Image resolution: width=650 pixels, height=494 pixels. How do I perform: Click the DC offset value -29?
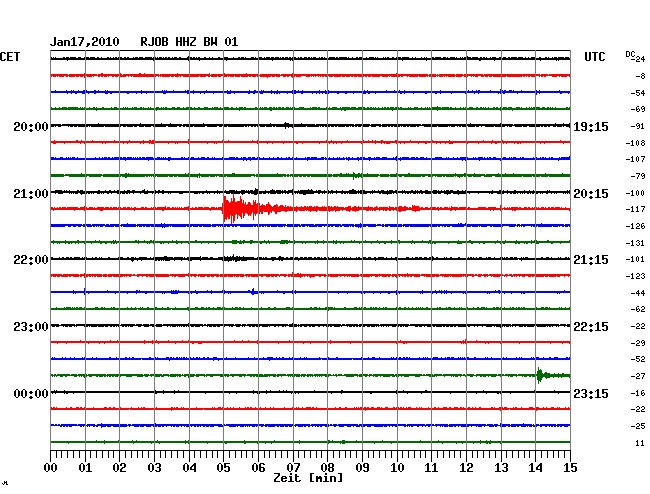click(638, 343)
